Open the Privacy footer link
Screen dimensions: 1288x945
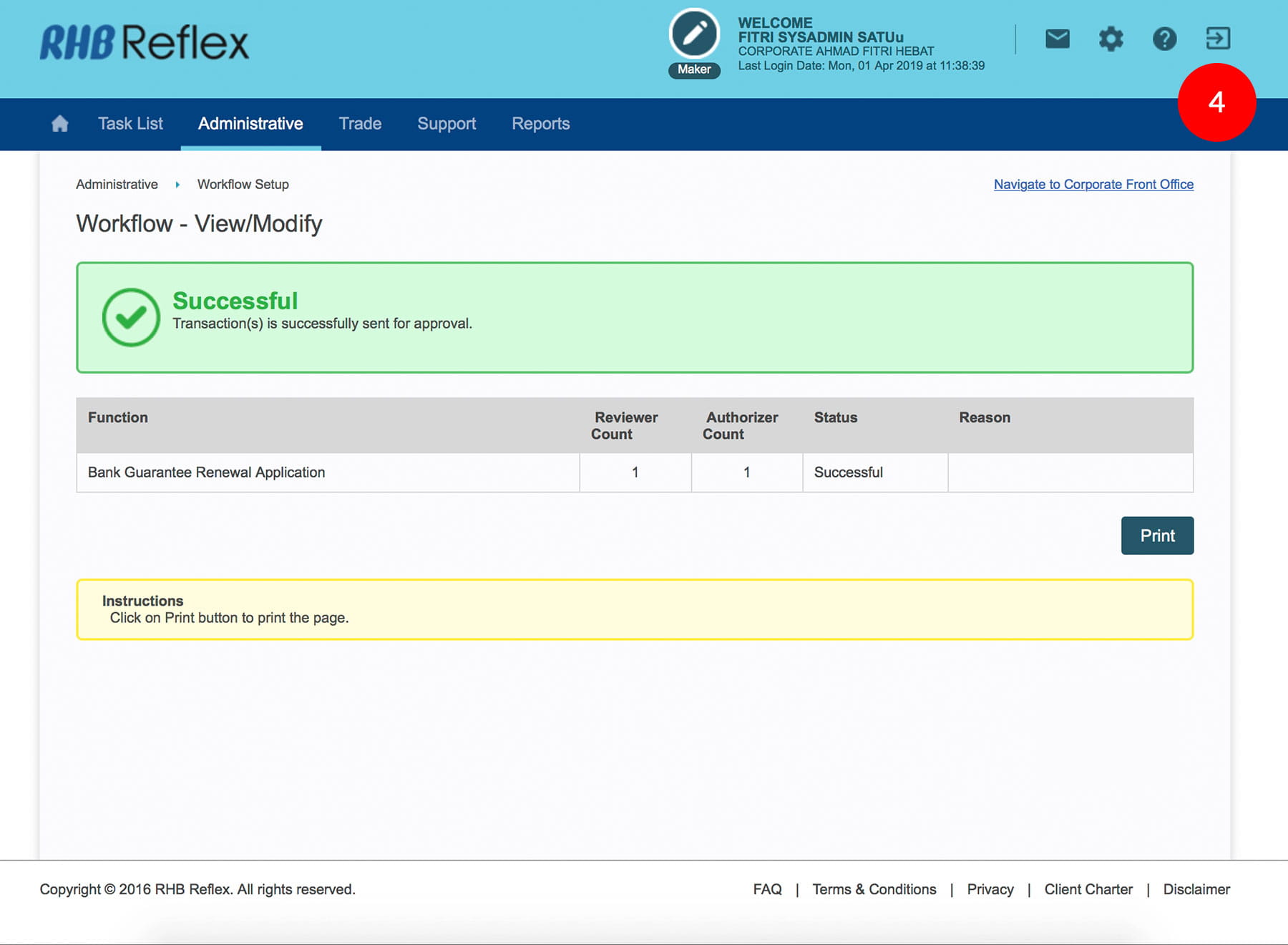tap(990, 889)
